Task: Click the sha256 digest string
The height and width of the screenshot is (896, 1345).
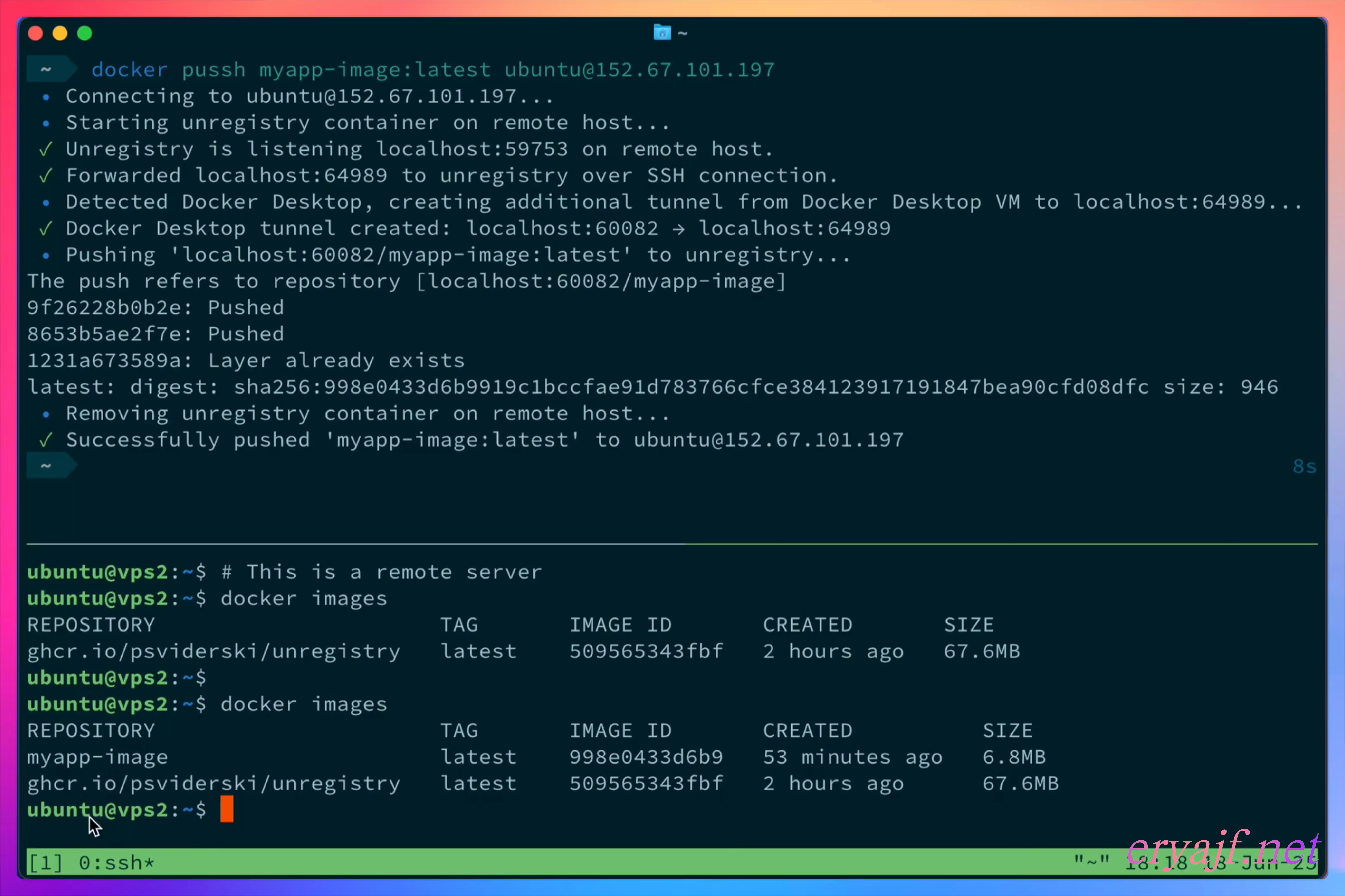Action: click(691, 387)
